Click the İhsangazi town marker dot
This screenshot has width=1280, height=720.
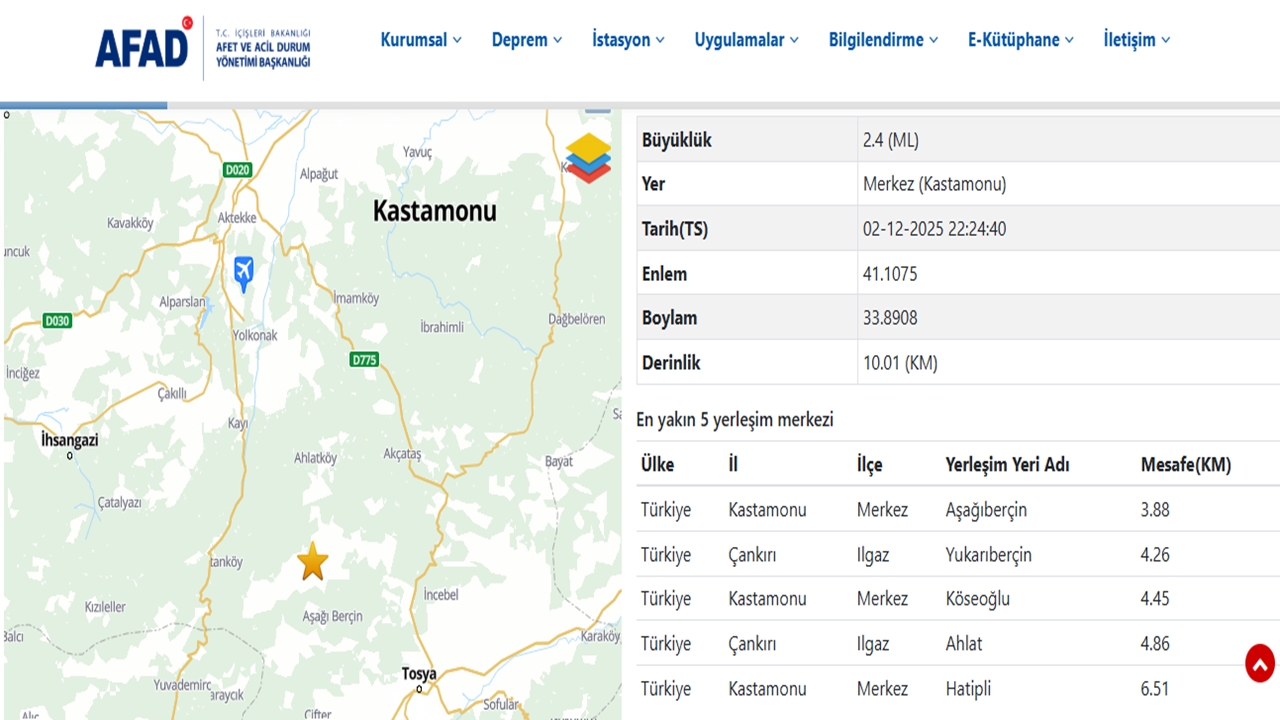[x=70, y=455]
